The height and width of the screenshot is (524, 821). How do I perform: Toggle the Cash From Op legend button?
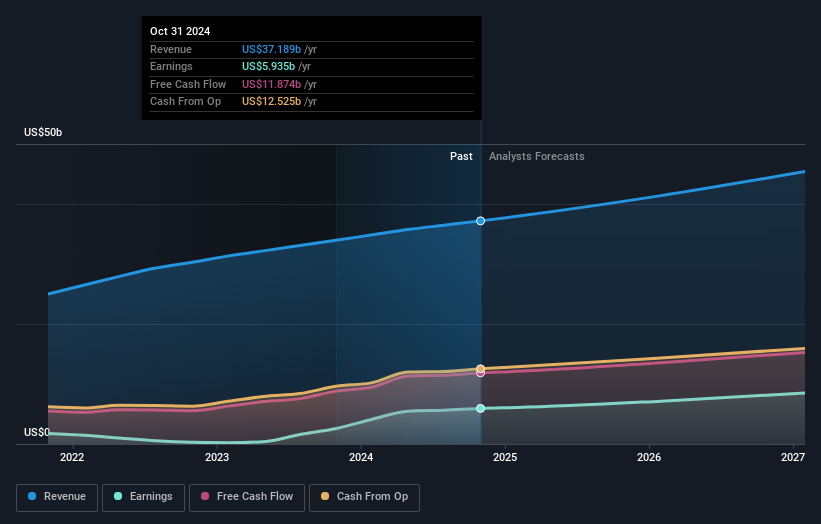click(364, 497)
